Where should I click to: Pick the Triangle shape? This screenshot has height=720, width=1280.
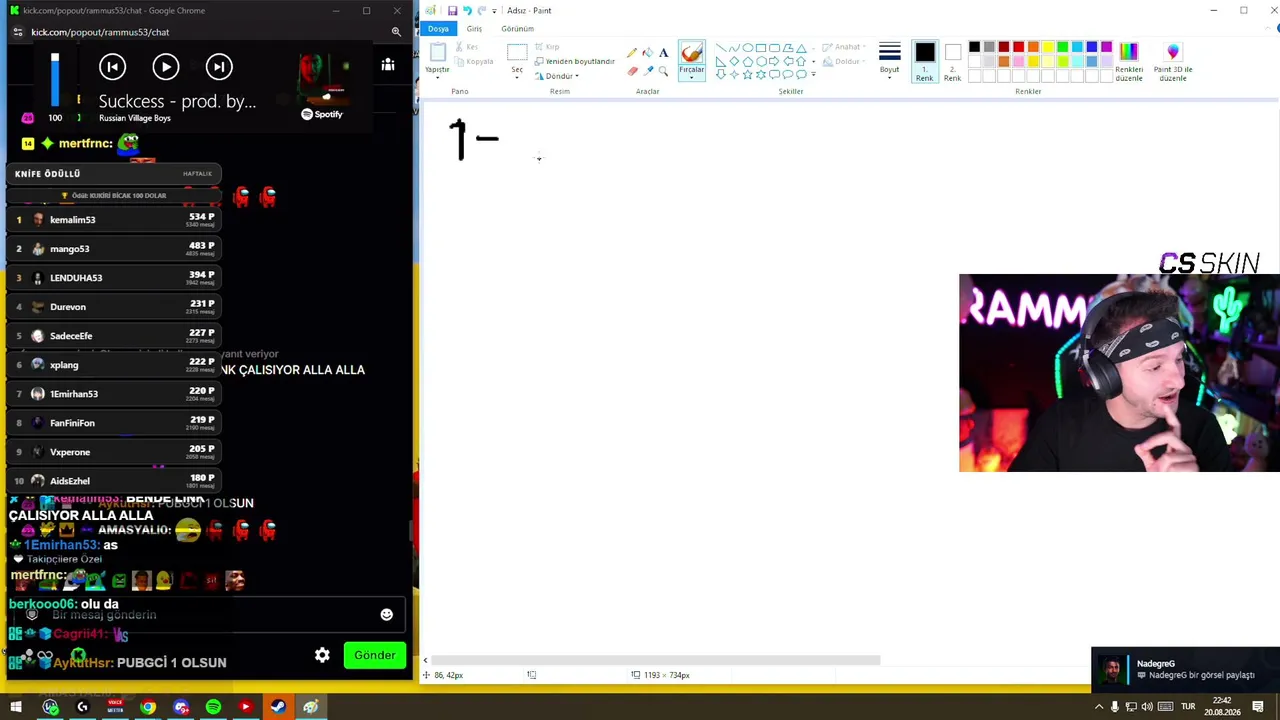pos(801,48)
